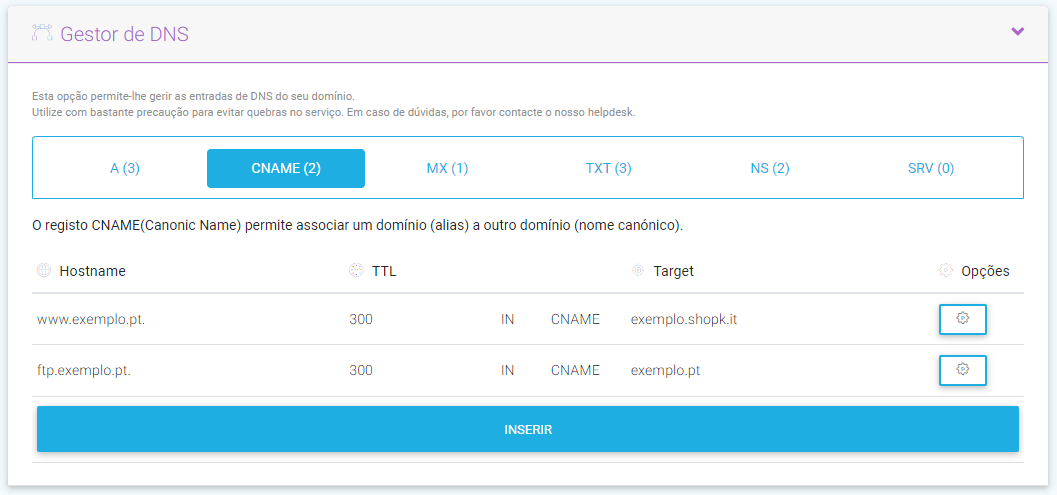1057x495 pixels.
Task: Open the TXT (3) records tab
Action: coord(608,168)
